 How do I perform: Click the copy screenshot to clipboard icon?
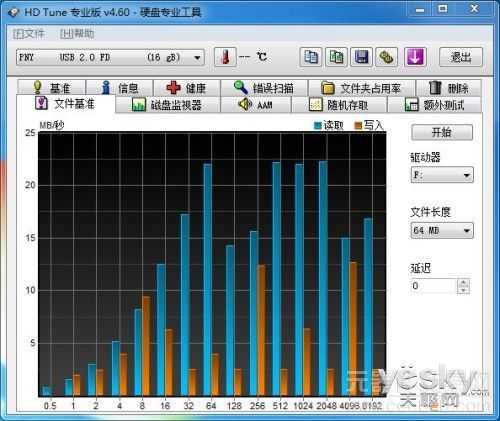pos(336,57)
